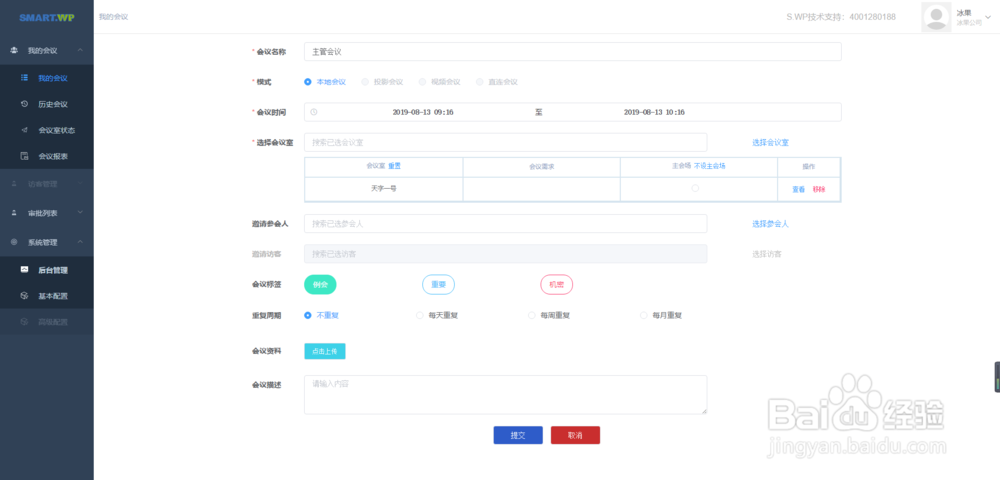The image size is (1000, 480).
Task: Click the 搜索已选参会人 search field
Action: (x=506, y=224)
